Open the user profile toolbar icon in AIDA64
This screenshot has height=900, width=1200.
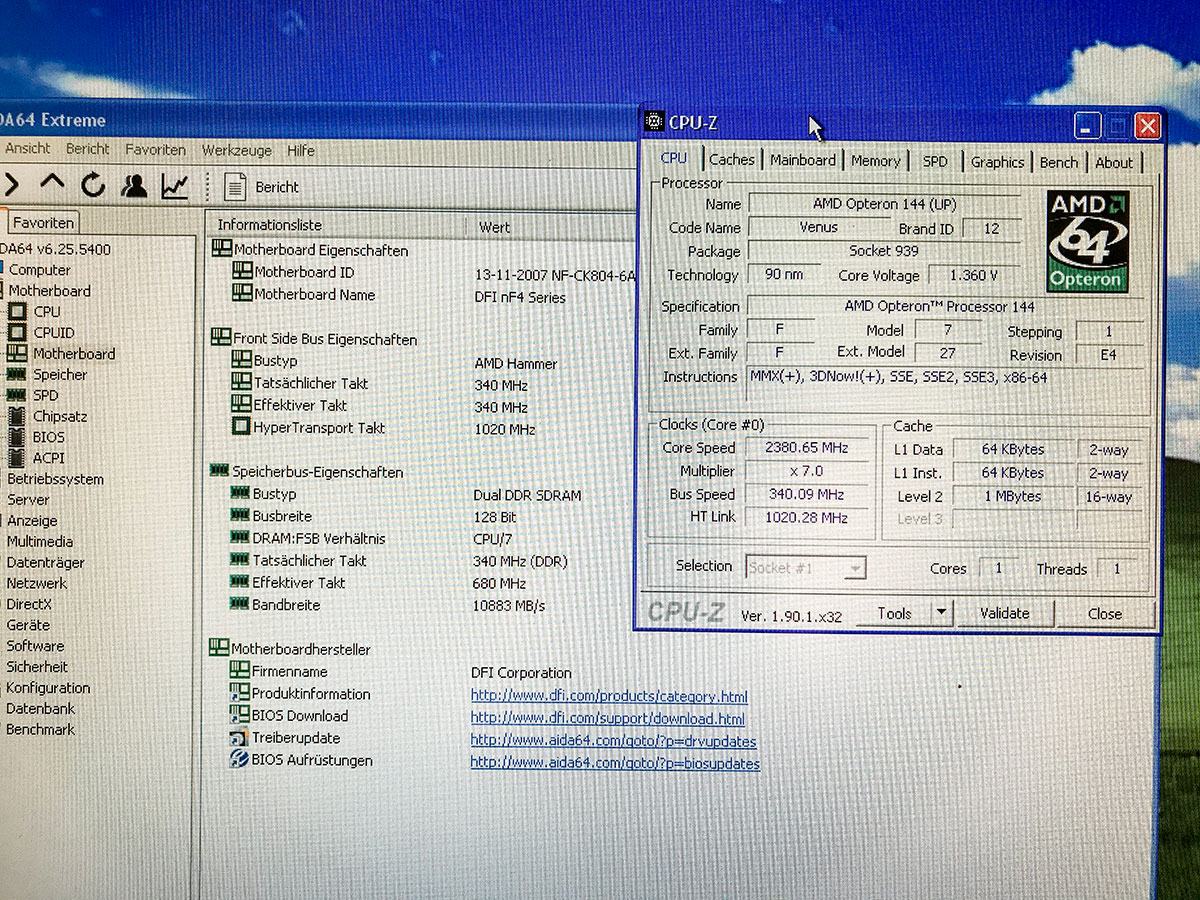click(x=134, y=185)
